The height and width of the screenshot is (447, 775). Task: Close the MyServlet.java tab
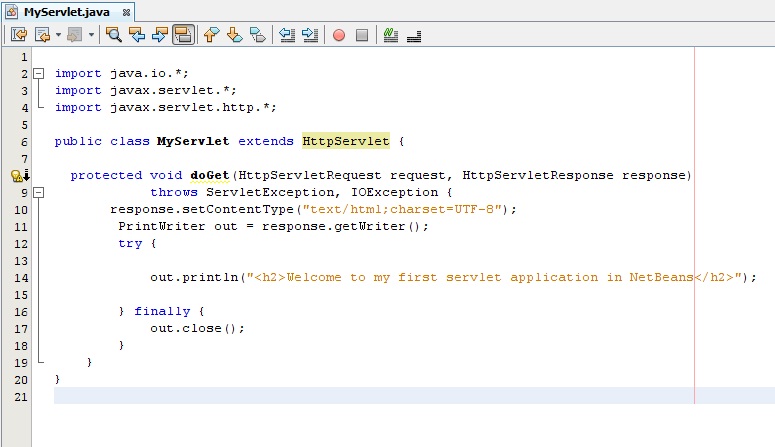127,12
